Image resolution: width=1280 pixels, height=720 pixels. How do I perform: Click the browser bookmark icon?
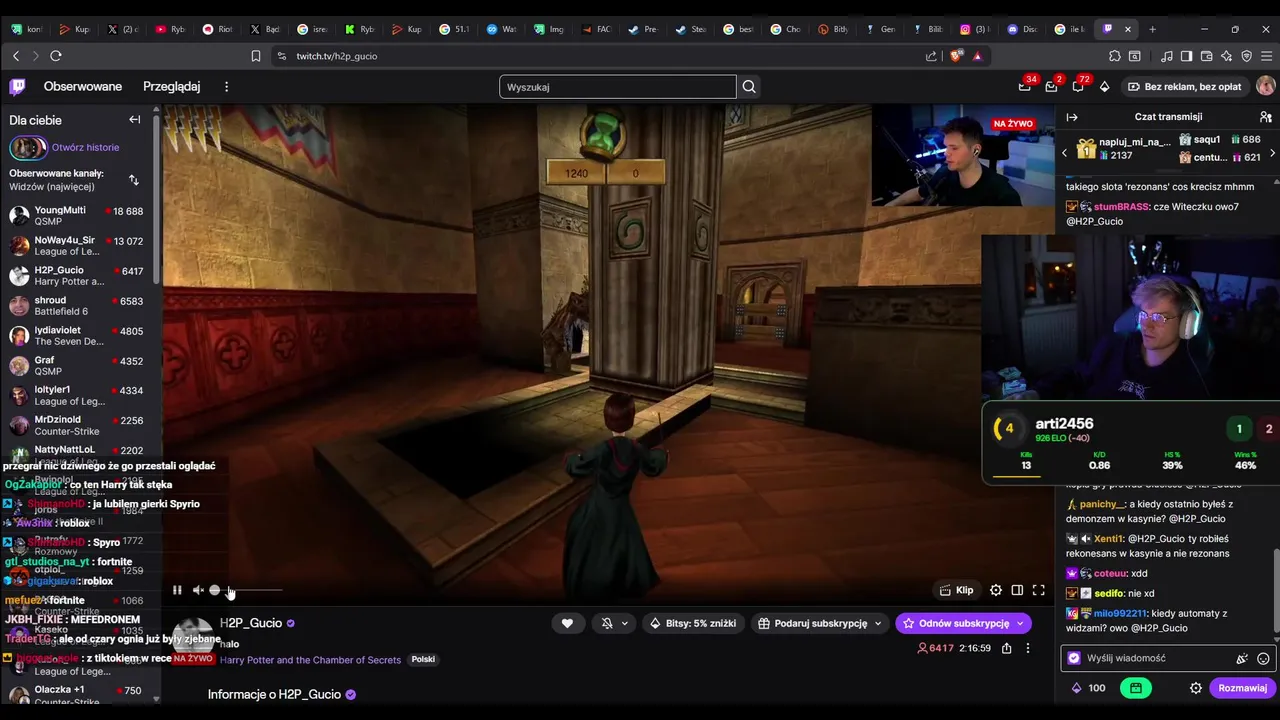[x=256, y=56]
